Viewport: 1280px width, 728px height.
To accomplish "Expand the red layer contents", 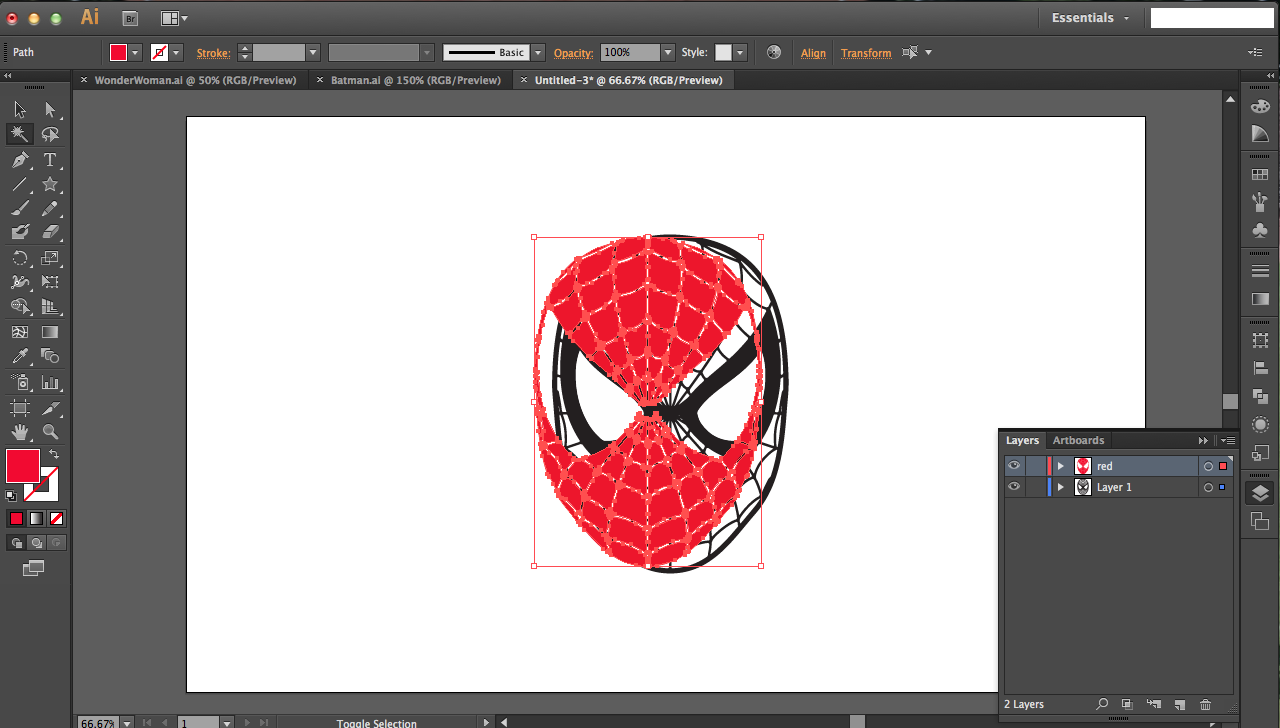I will 1061,466.
